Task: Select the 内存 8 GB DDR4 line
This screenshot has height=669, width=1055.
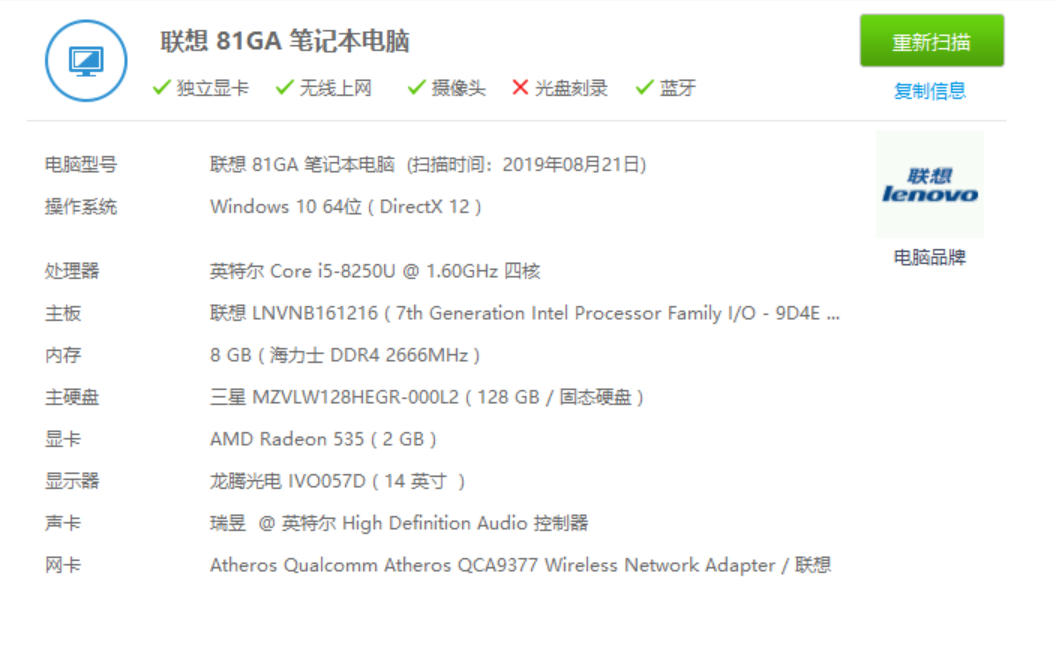Action: click(345, 356)
